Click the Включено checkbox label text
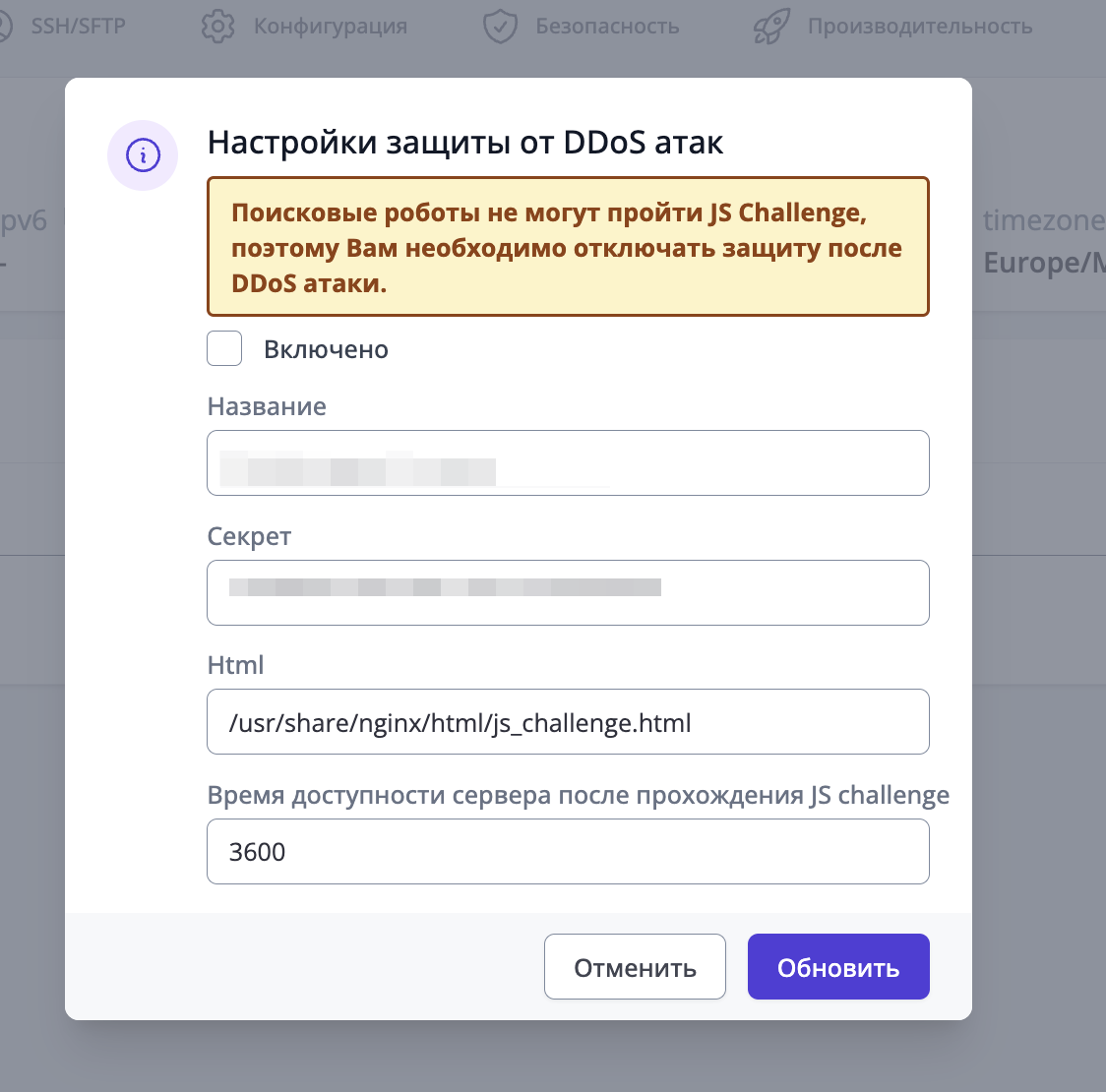Viewport: 1106px width, 1092px height. click(x=326, y=350)
